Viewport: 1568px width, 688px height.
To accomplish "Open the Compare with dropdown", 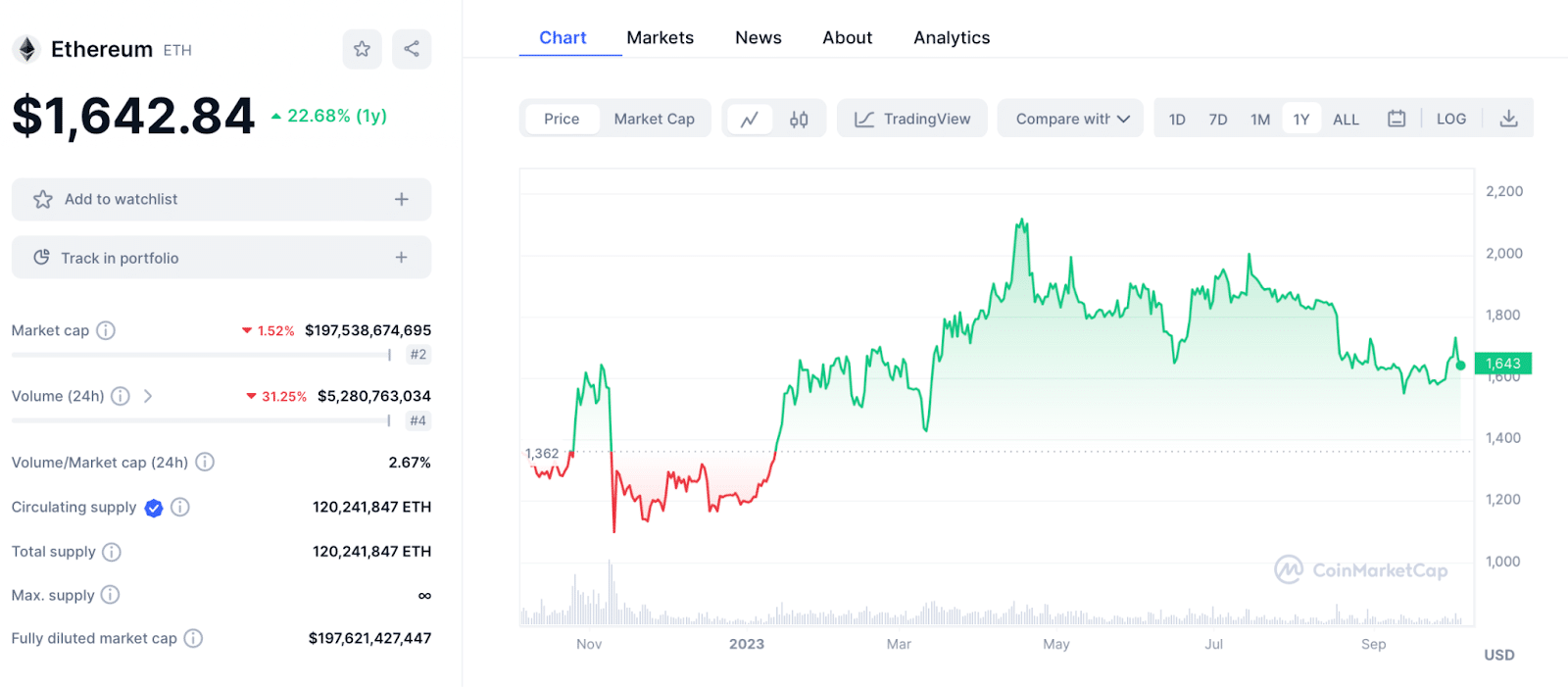I will coord(1069,118).
